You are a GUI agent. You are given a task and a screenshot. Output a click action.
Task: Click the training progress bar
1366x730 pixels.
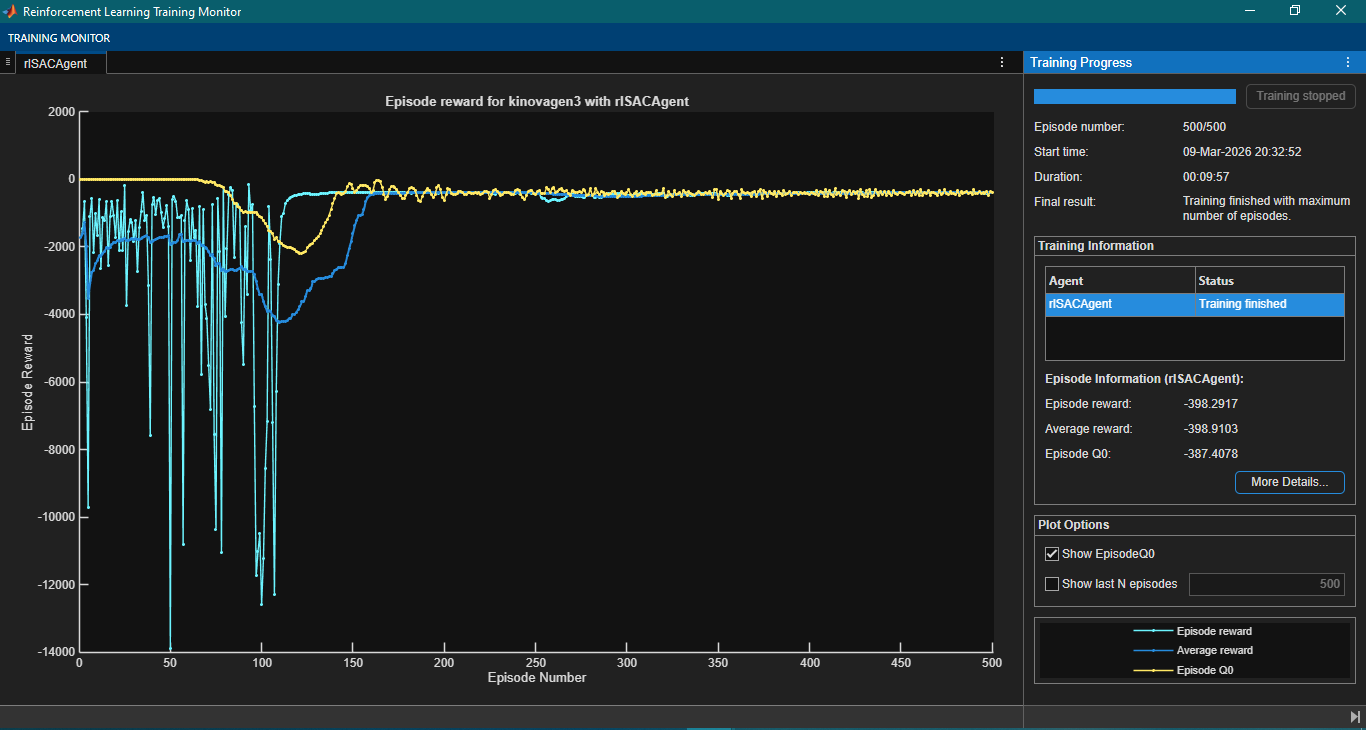click(x=1135, y=97)
